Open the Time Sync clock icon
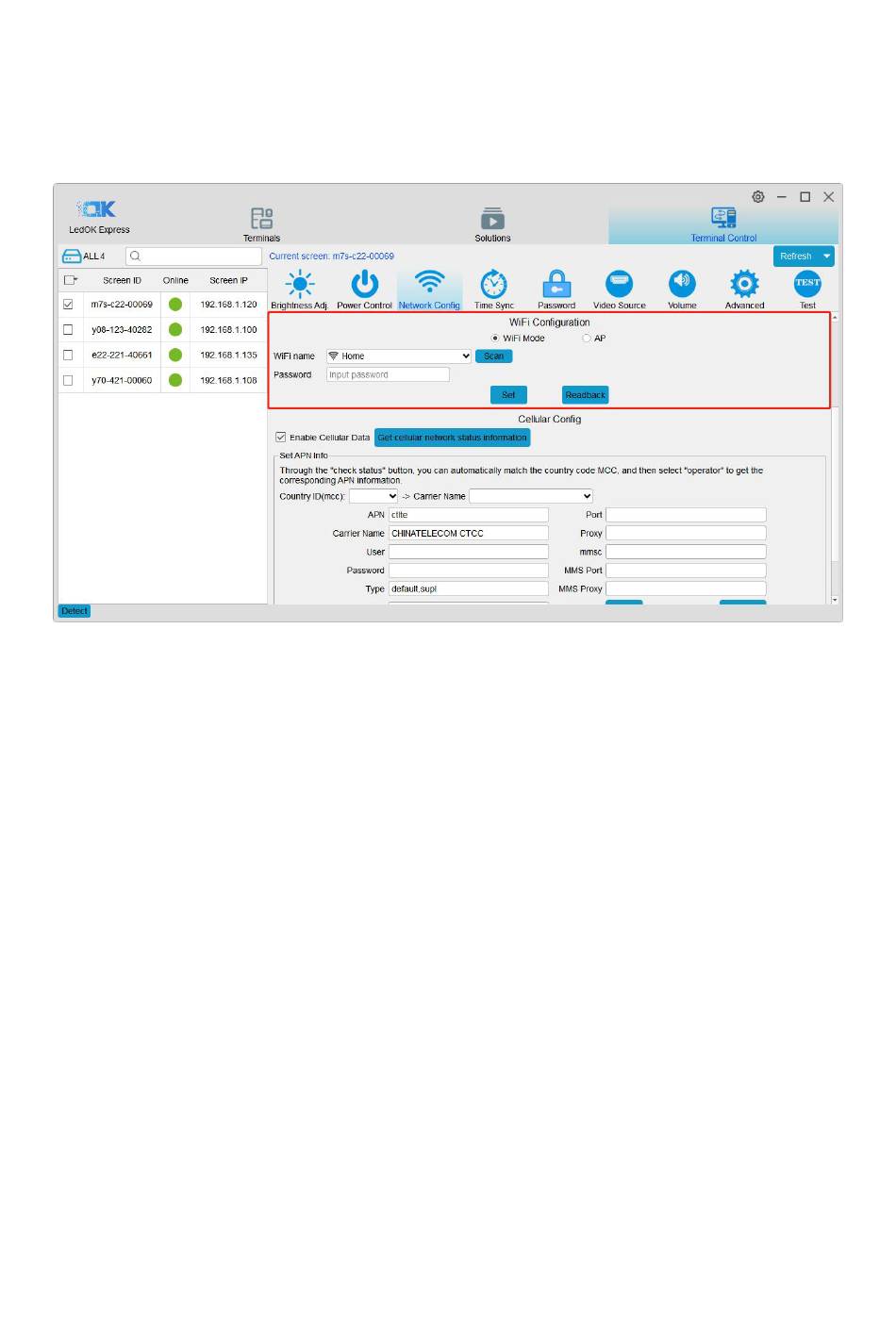 click(493, 284)
